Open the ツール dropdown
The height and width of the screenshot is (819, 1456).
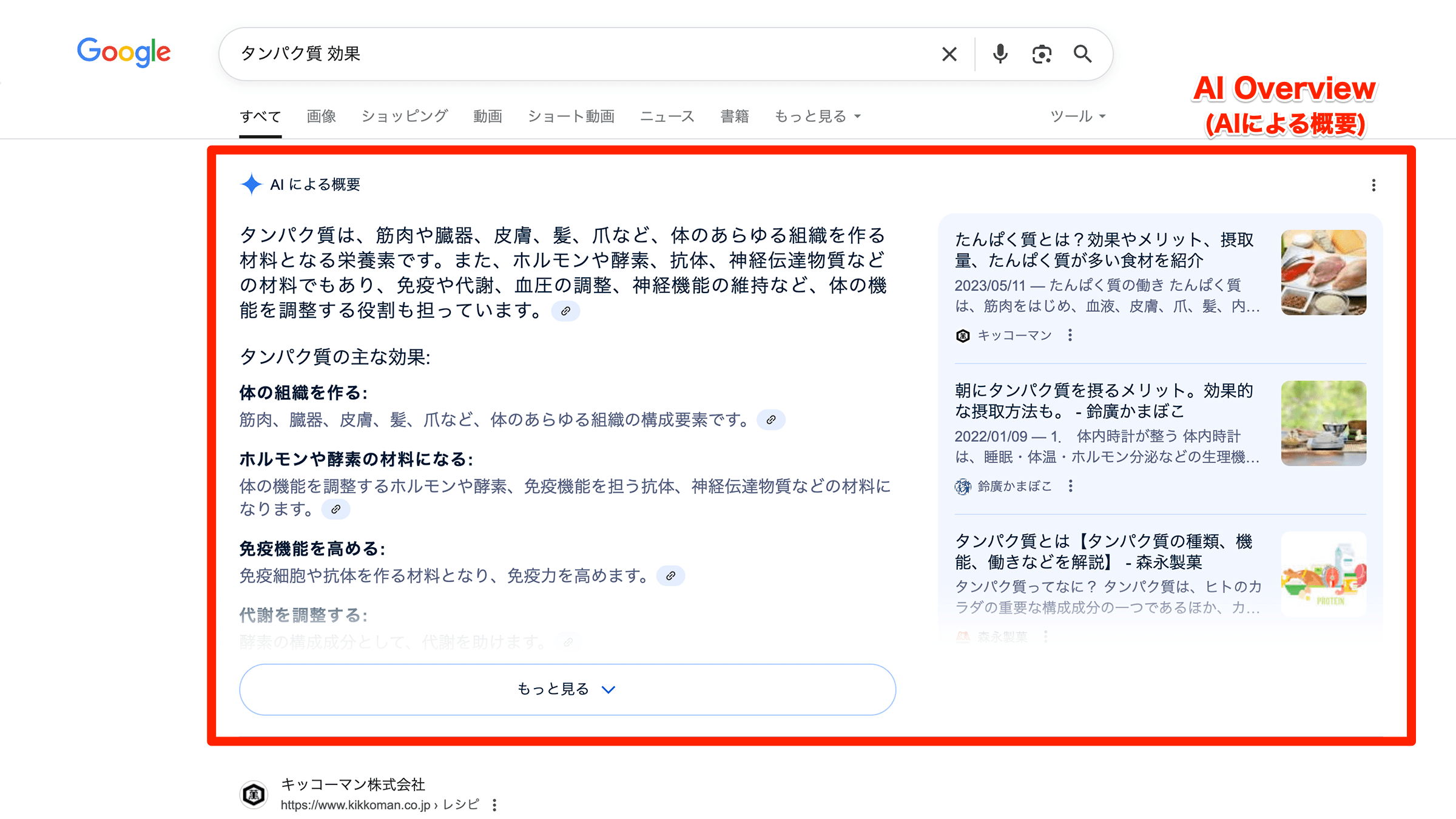coord(1077,116)
